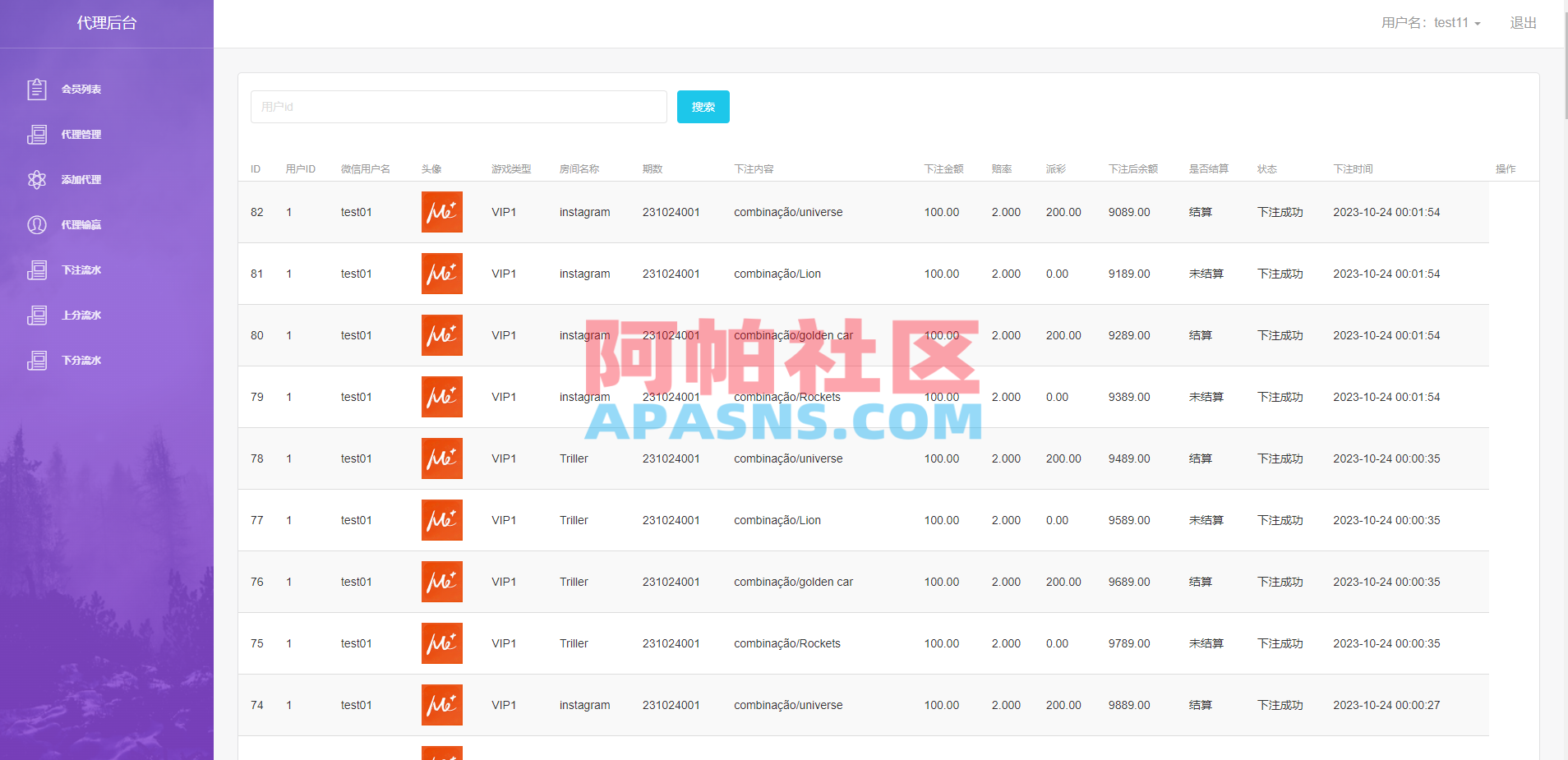This screenshot has height=760, width=1568.
Task: Click the 下注时间 column header
Action: pyautogui.click(x=1353, y=168)
